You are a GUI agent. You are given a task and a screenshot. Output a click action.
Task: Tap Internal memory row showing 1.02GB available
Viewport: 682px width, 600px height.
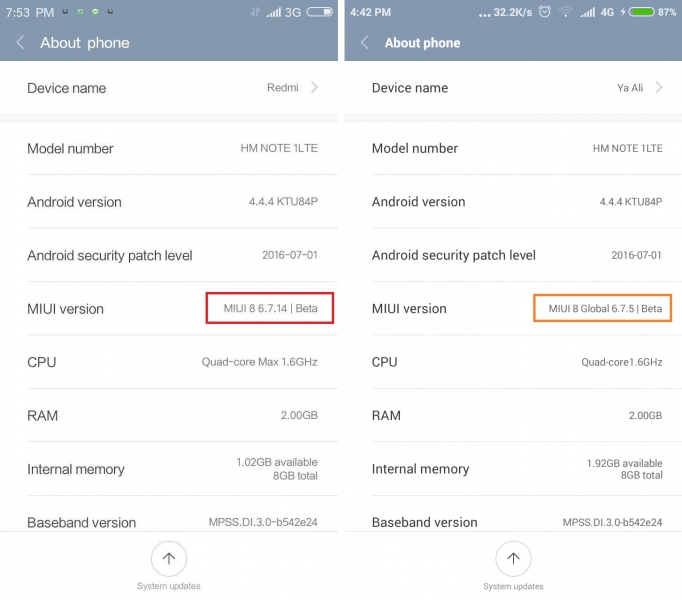tap(171, 469)
